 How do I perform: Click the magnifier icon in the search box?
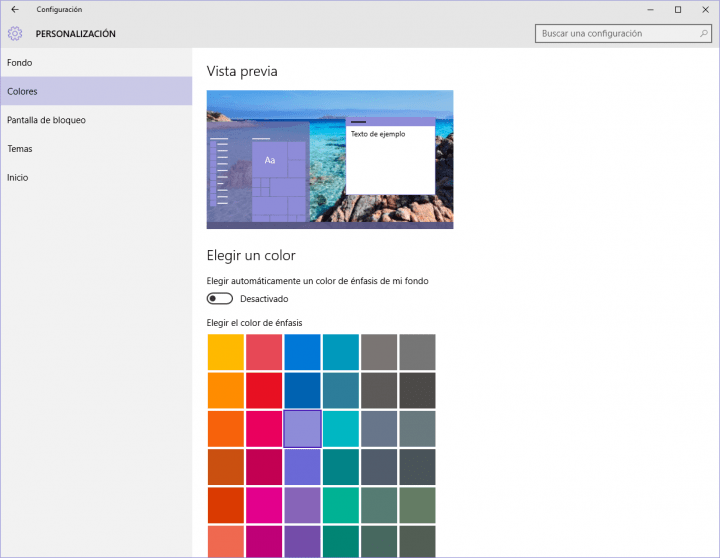(703, 34)
